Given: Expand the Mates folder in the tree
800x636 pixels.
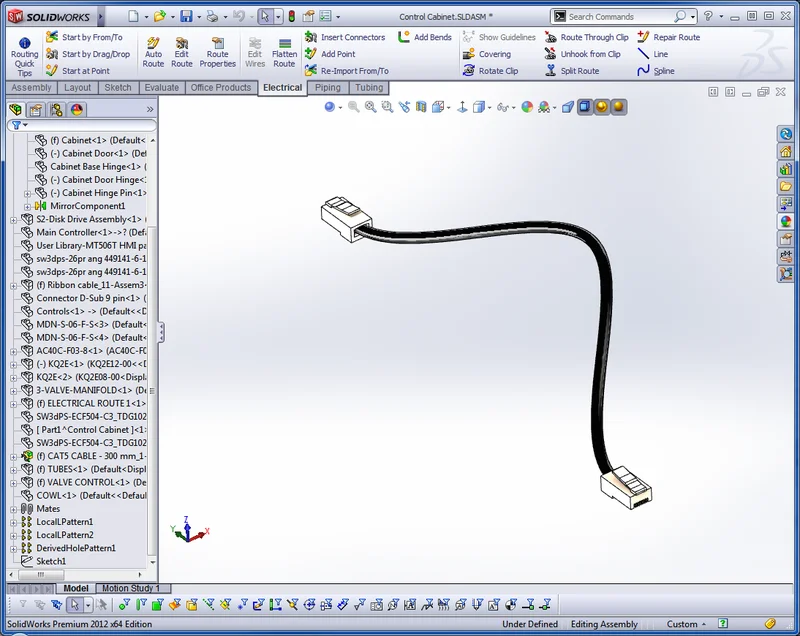Looking at the screenshot, I should coord(14,509).
